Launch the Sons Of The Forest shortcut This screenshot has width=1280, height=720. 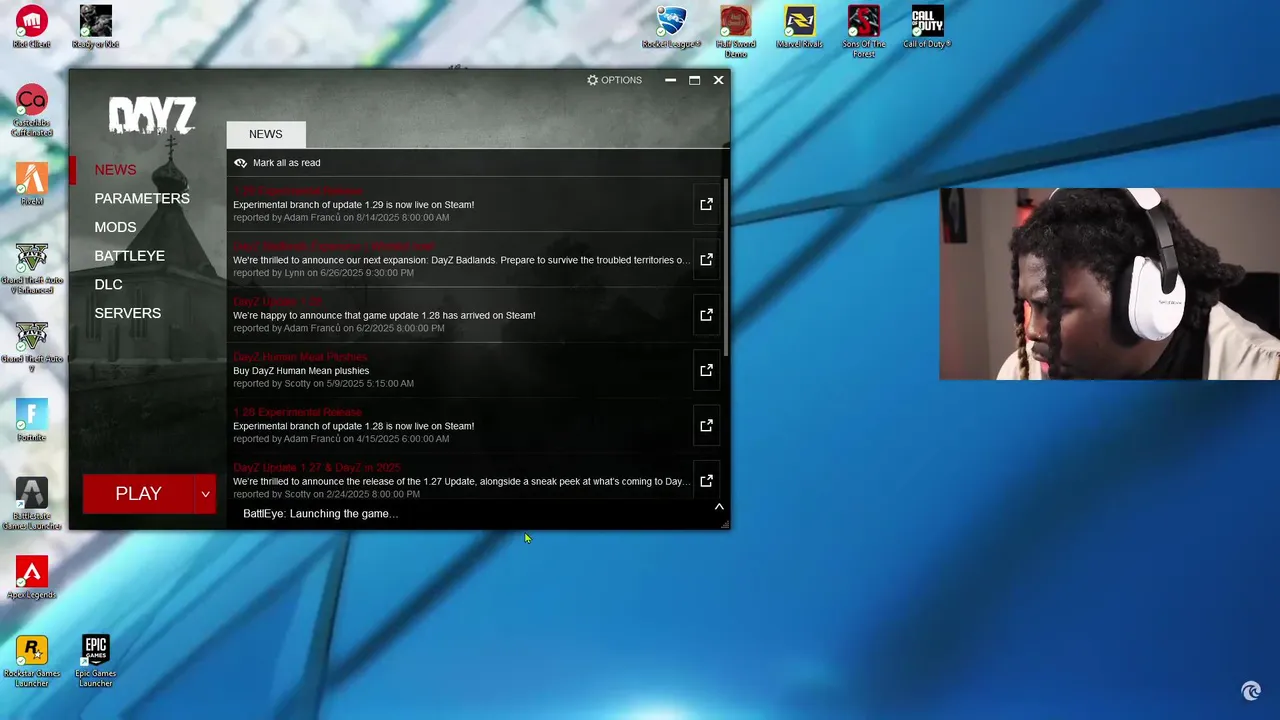coord(863,32)
